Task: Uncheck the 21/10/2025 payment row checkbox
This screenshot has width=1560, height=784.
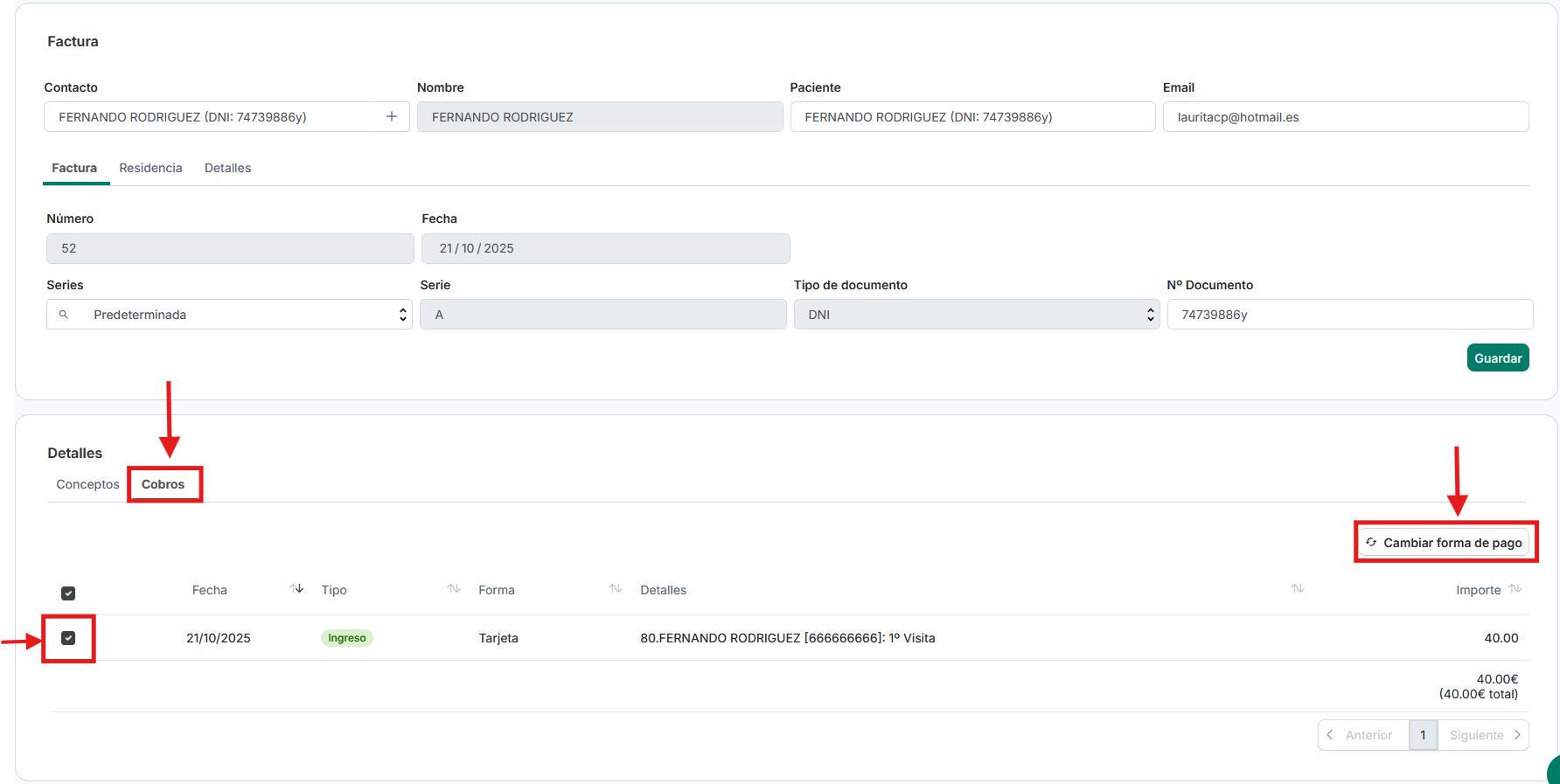Action: coord(68,638)
